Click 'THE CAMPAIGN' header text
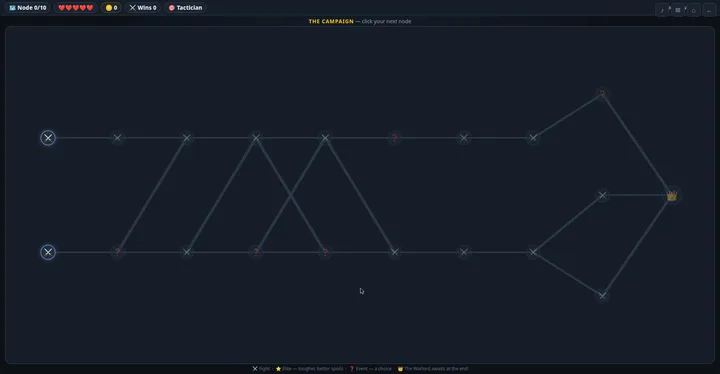 click(331, 21)
